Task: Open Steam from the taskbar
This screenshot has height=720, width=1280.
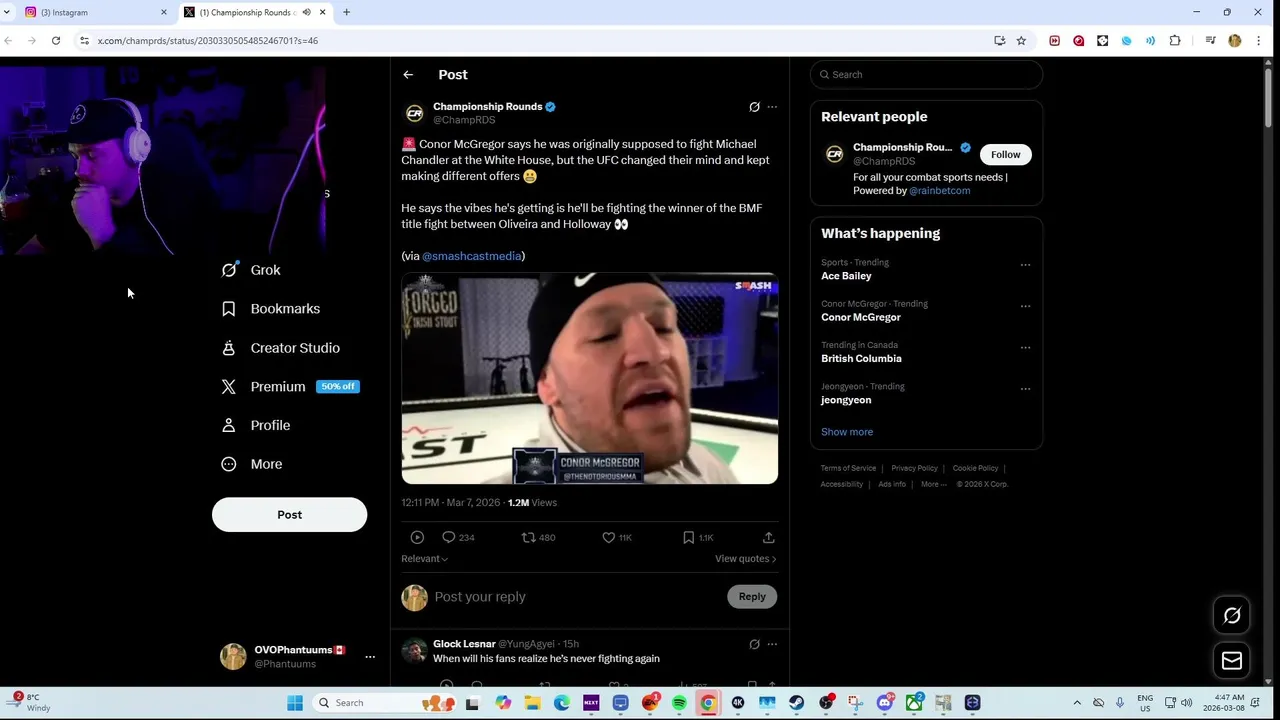Action: tap(796, 703)
